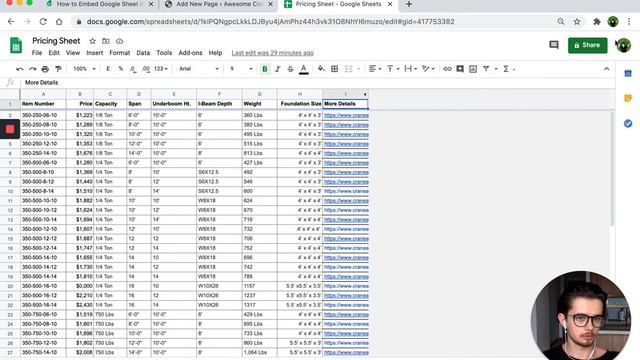Viewport: 640px width, 360px height.
Task: Open the Arial font dropdown
Action: (199, 69)
